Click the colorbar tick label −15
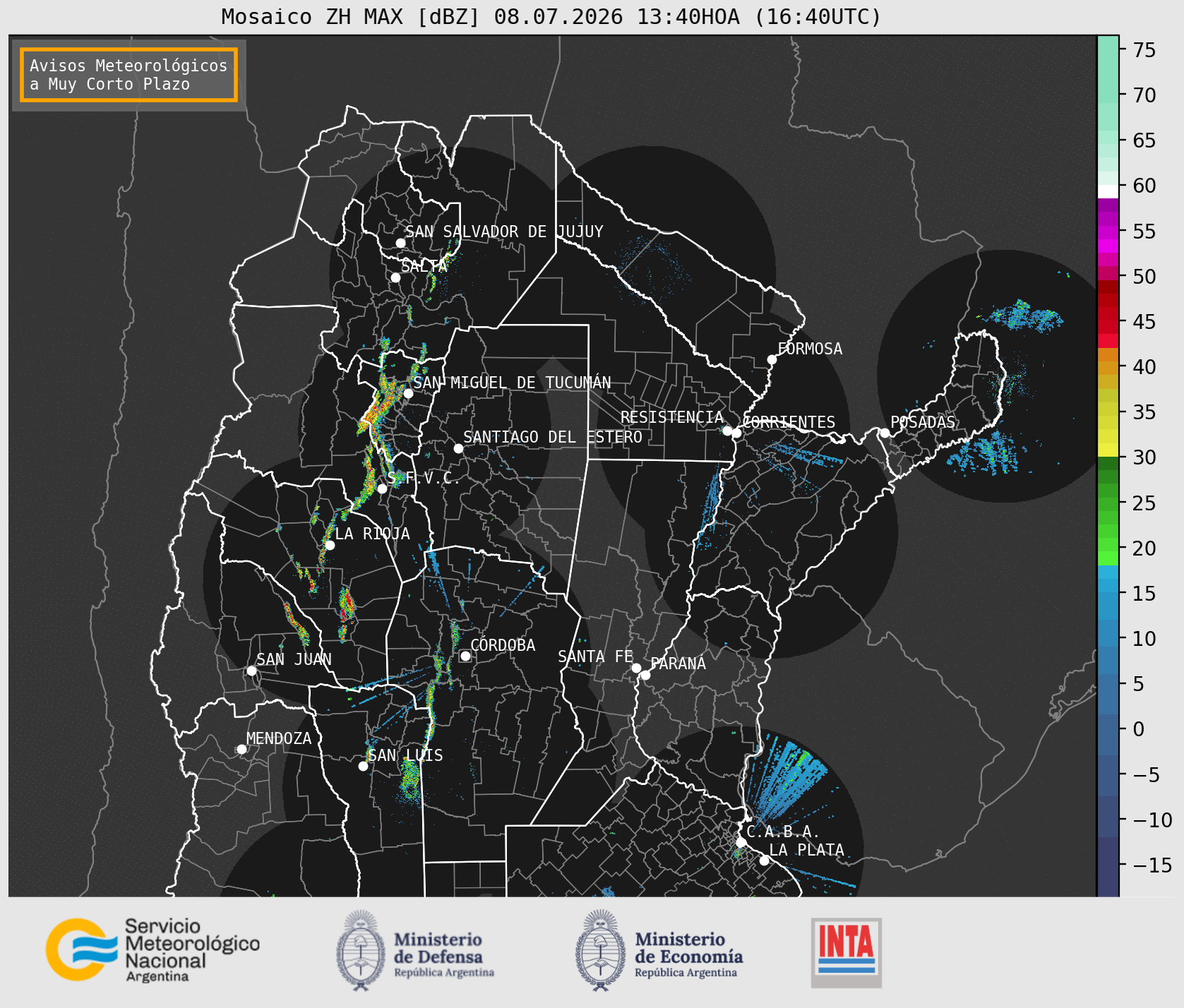 [x=1152, y=865]
